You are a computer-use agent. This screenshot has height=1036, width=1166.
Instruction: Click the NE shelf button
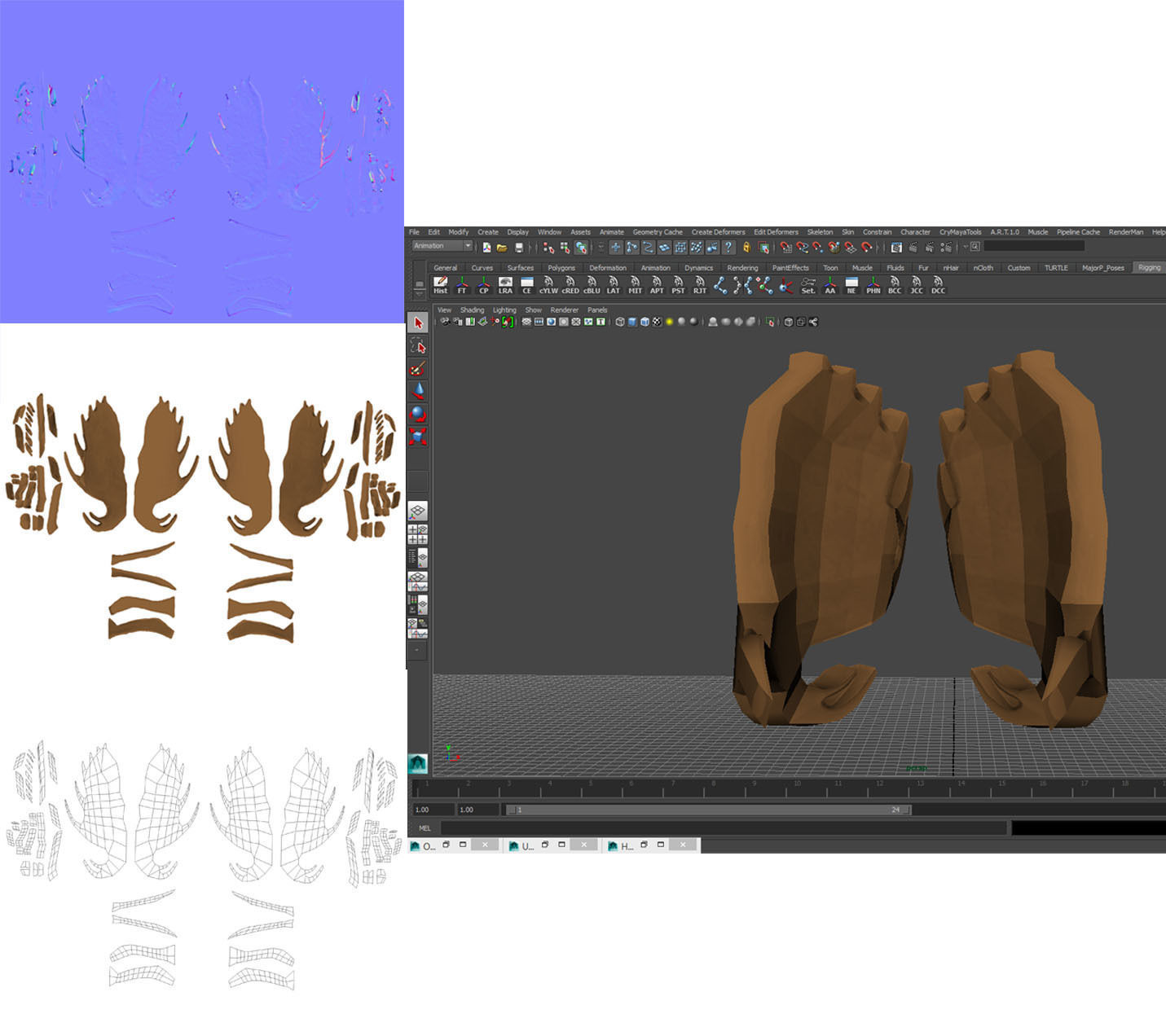(x=851, y=285)
